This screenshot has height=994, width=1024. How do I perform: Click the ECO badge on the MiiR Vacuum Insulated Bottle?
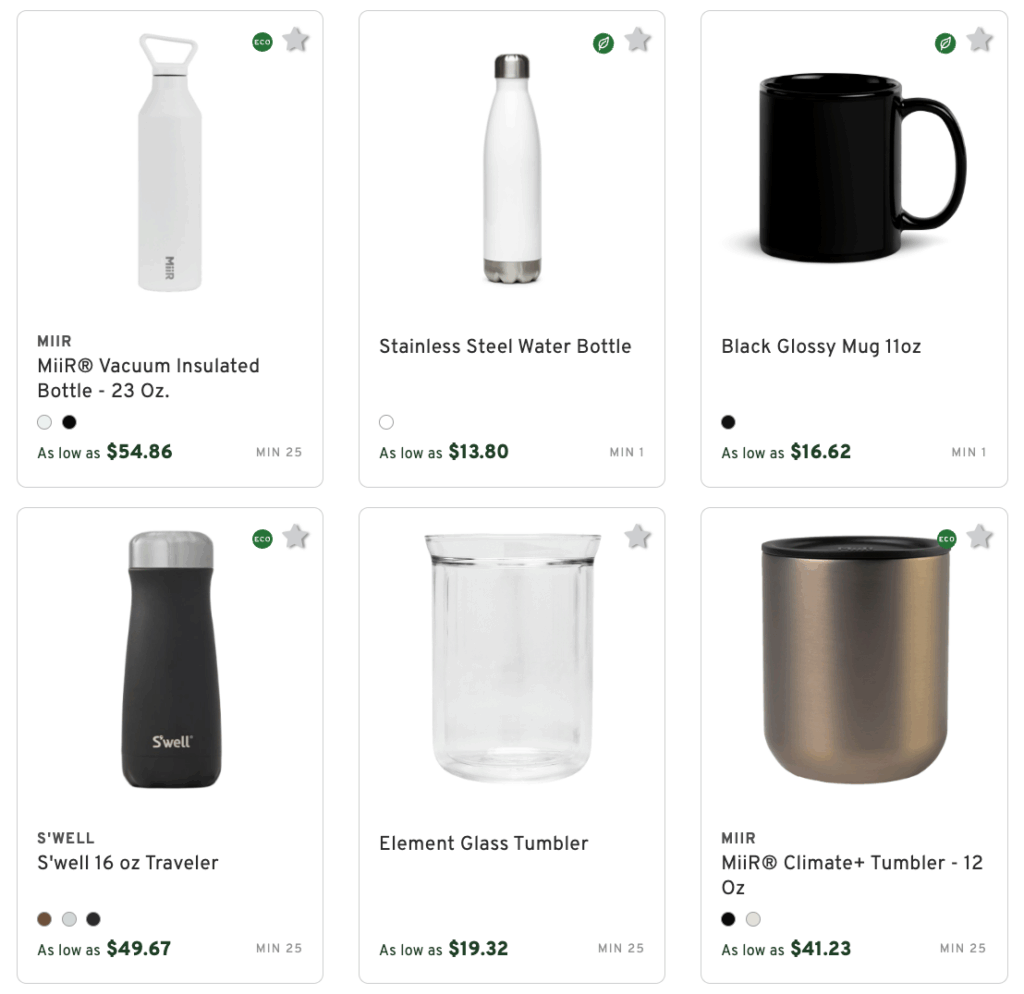click(x=262, y=42)
